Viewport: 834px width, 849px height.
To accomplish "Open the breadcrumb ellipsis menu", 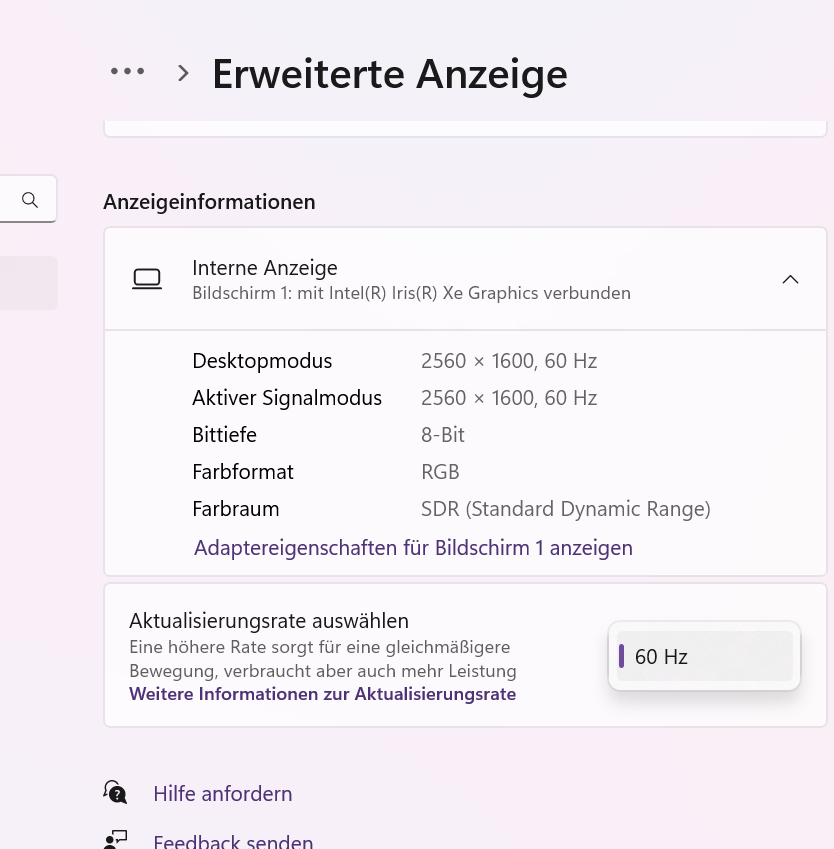I will tap(127, 70).
